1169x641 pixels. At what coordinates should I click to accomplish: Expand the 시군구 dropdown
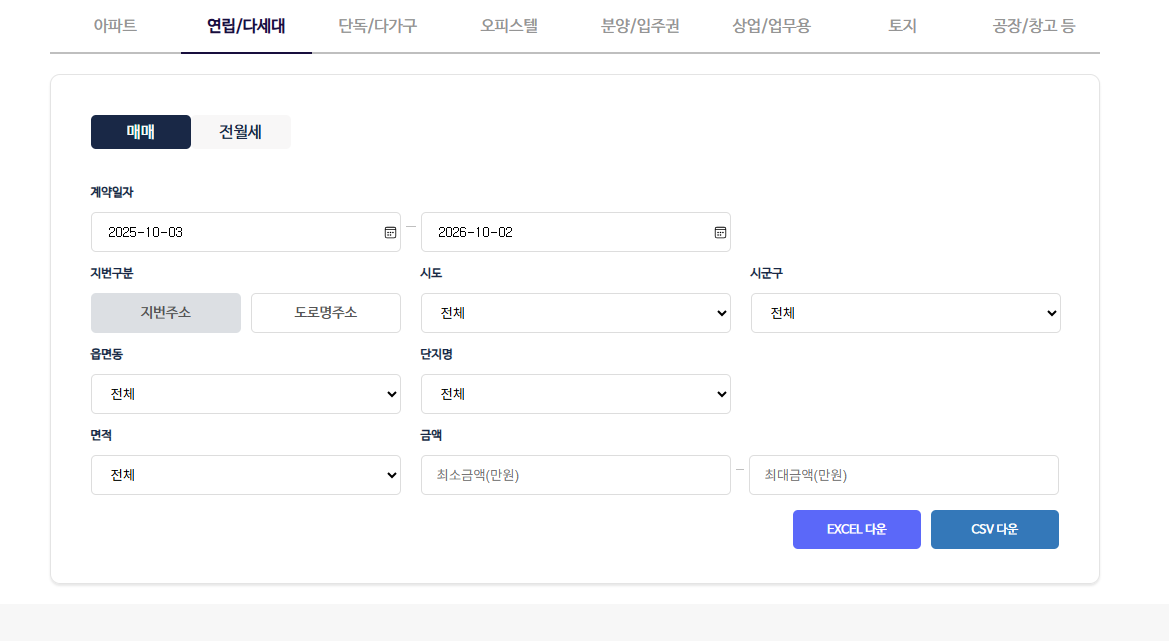(906, 313)
